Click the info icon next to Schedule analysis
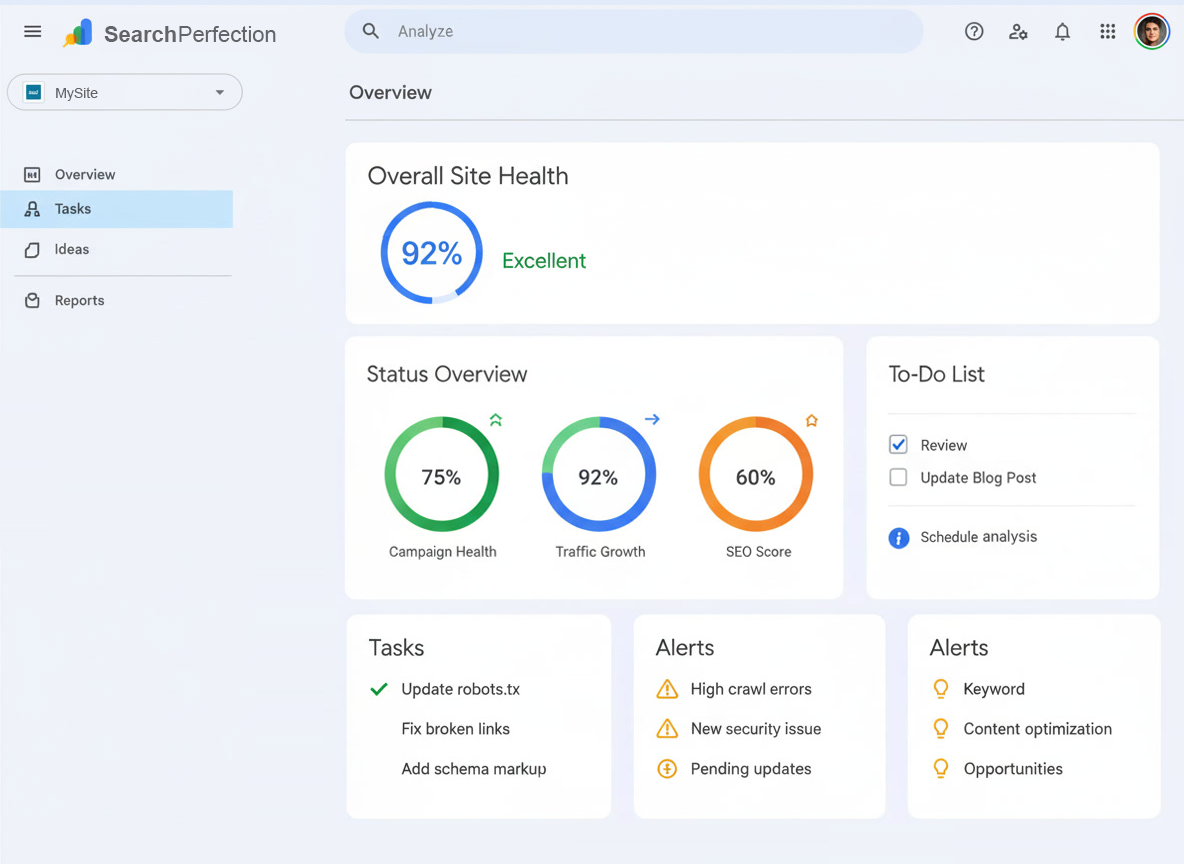 point(898,538)
